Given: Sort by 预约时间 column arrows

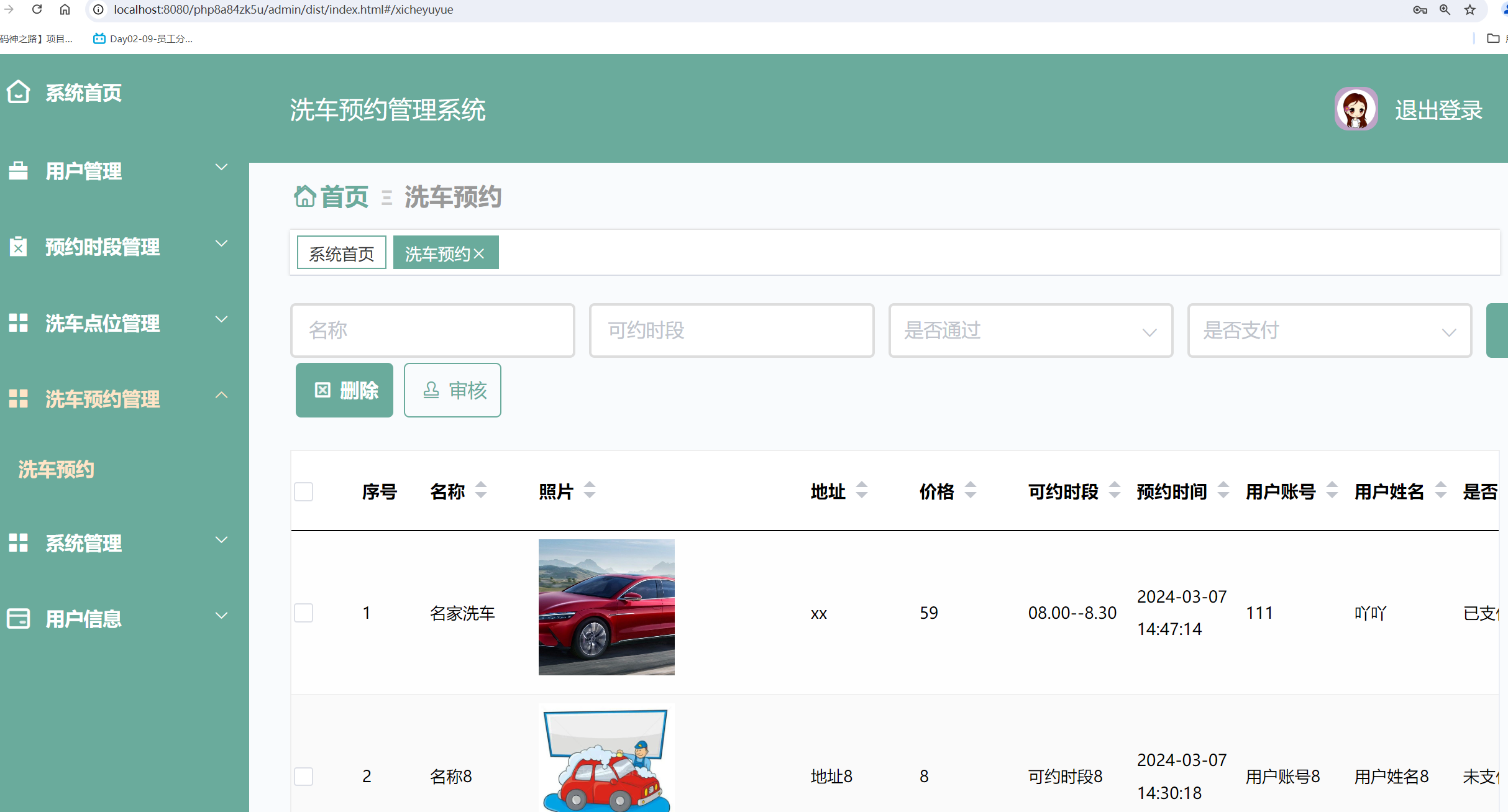Looking at the screenshot, I should pyautogui.click(x=1223, y=490).
